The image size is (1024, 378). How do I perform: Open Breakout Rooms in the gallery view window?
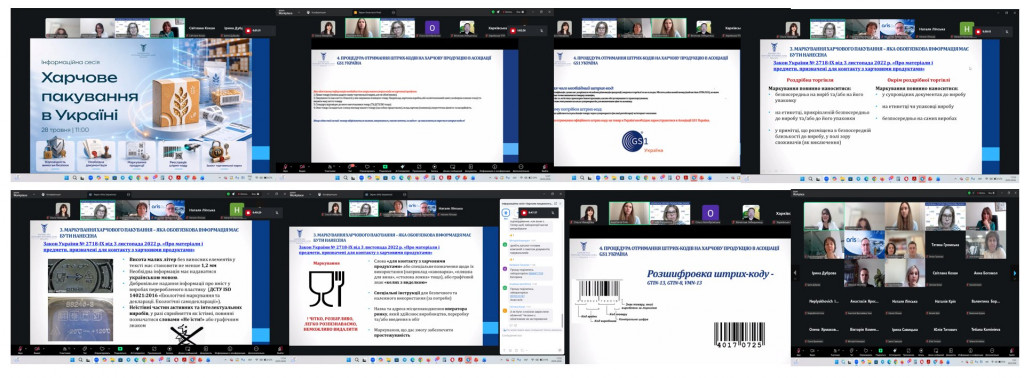tap(936, 351)
